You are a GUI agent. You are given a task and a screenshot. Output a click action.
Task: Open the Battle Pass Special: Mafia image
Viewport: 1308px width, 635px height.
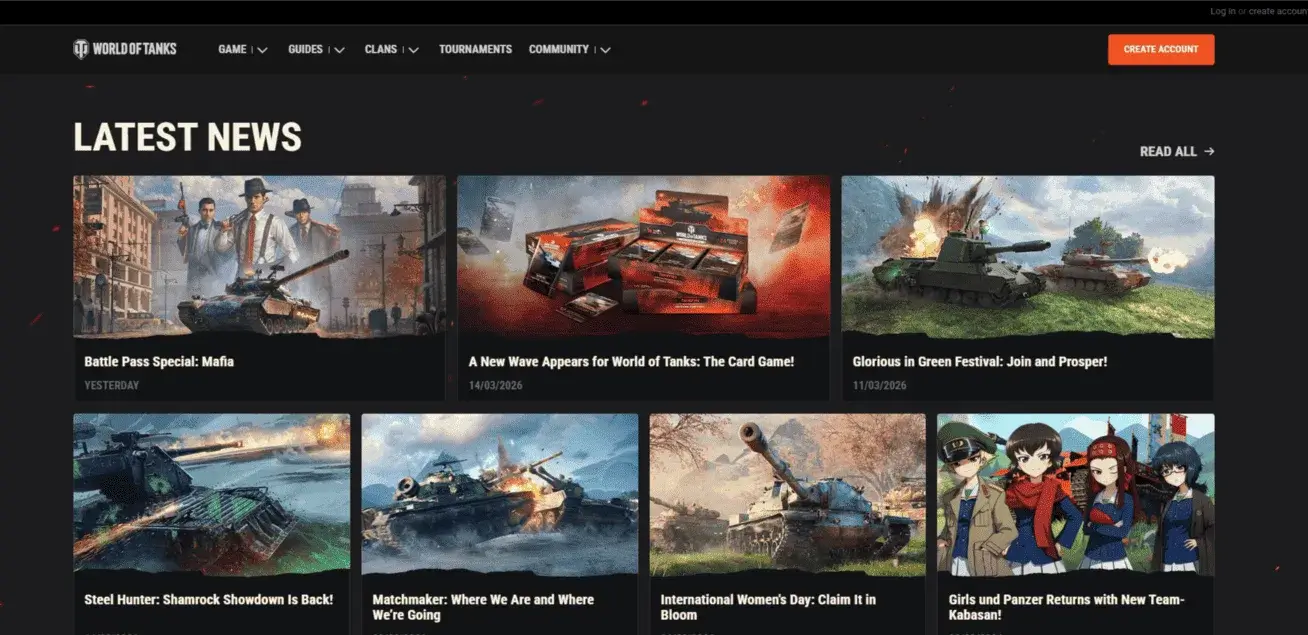coord(259,256)
